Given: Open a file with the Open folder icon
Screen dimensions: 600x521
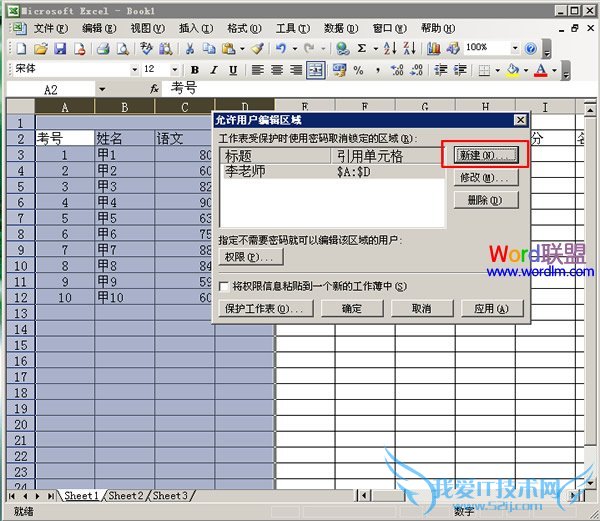Looking at the screenshot, I should [x=41, y=49].
